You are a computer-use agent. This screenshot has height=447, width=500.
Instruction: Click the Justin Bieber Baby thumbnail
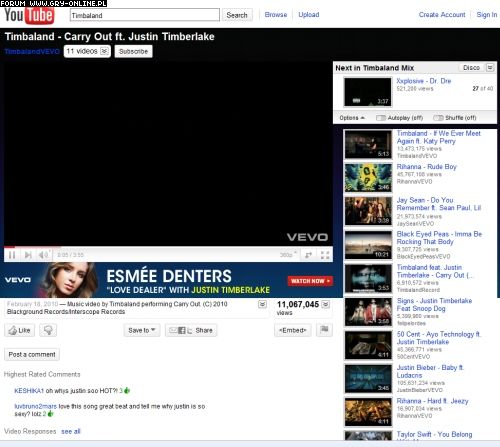tap(368, 379)
